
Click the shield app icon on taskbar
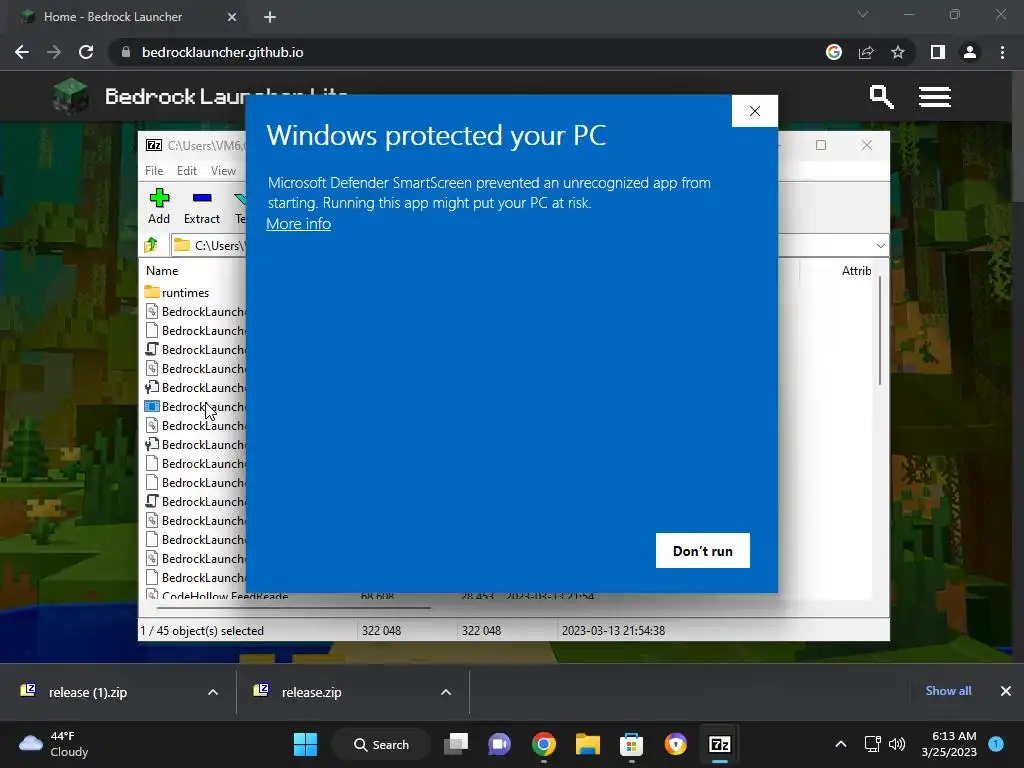coord(675,744)
